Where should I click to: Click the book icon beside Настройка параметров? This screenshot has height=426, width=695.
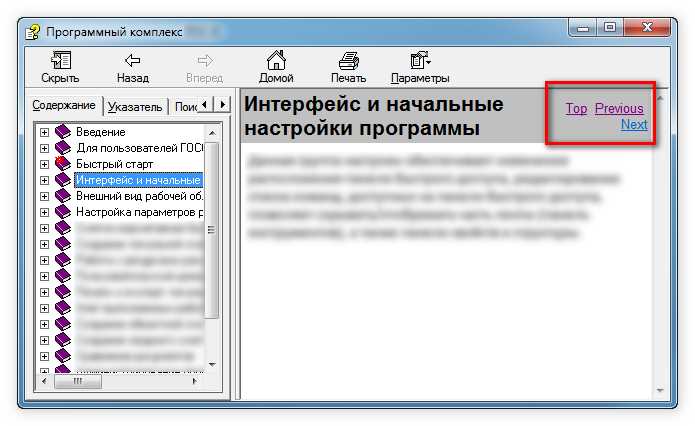coord(63,212)
